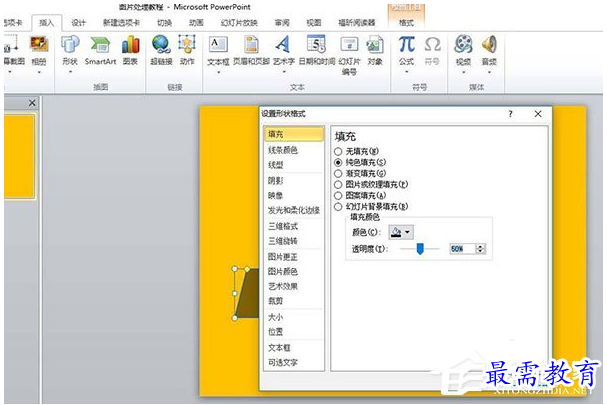607x405 pixels.
Task: Select 图片颜色 picture color category
Action: (x=293, y=272)
